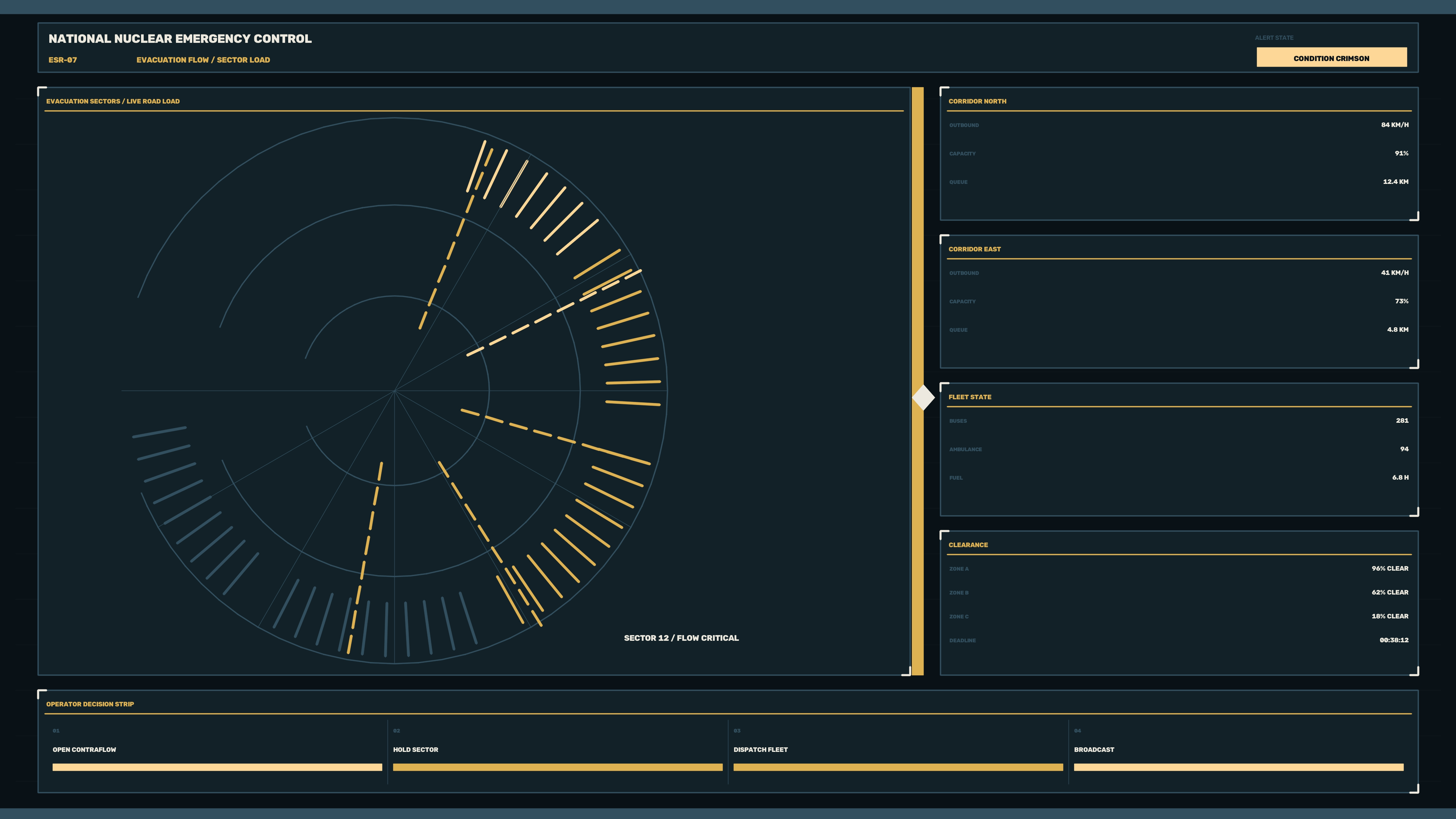1456x819 pixels.
Task: Click the BUSES row label
Action: tap(958, 421)
